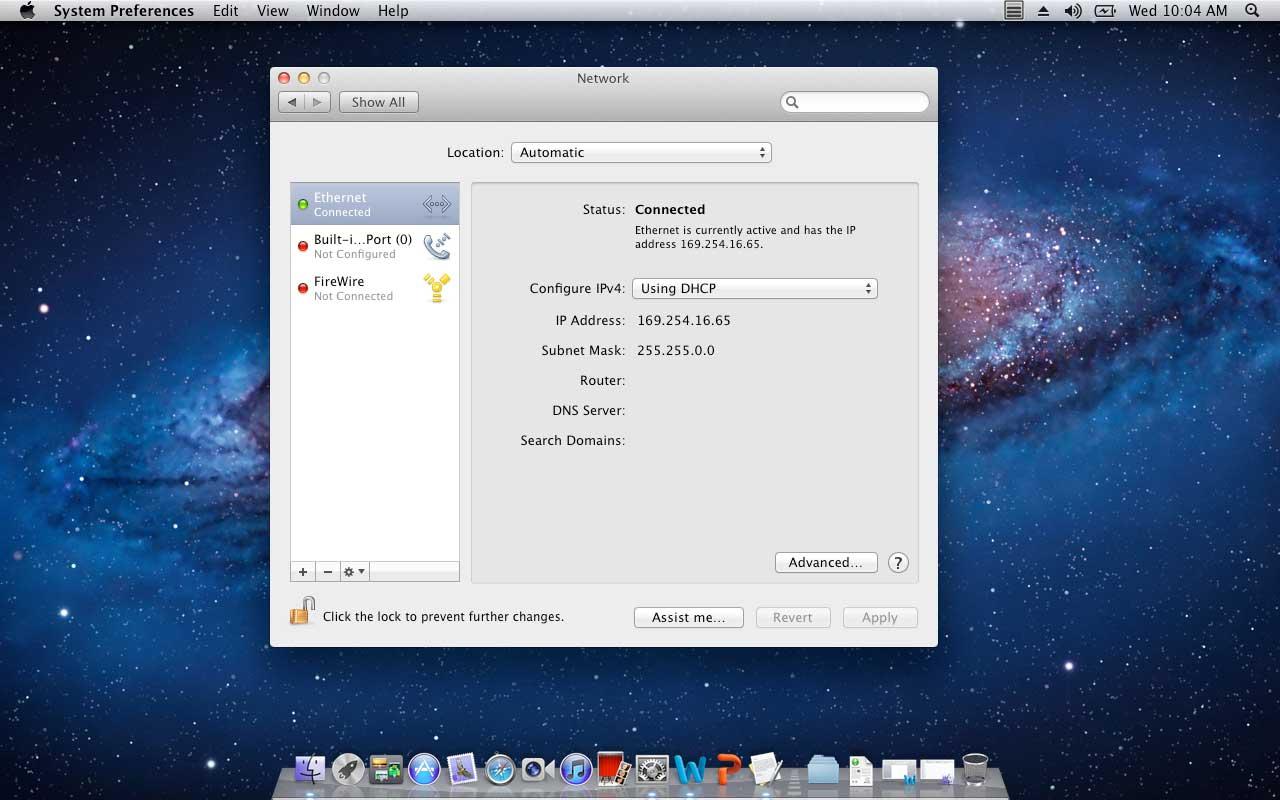Open network help with question mark button

click(x=898, y=563)
